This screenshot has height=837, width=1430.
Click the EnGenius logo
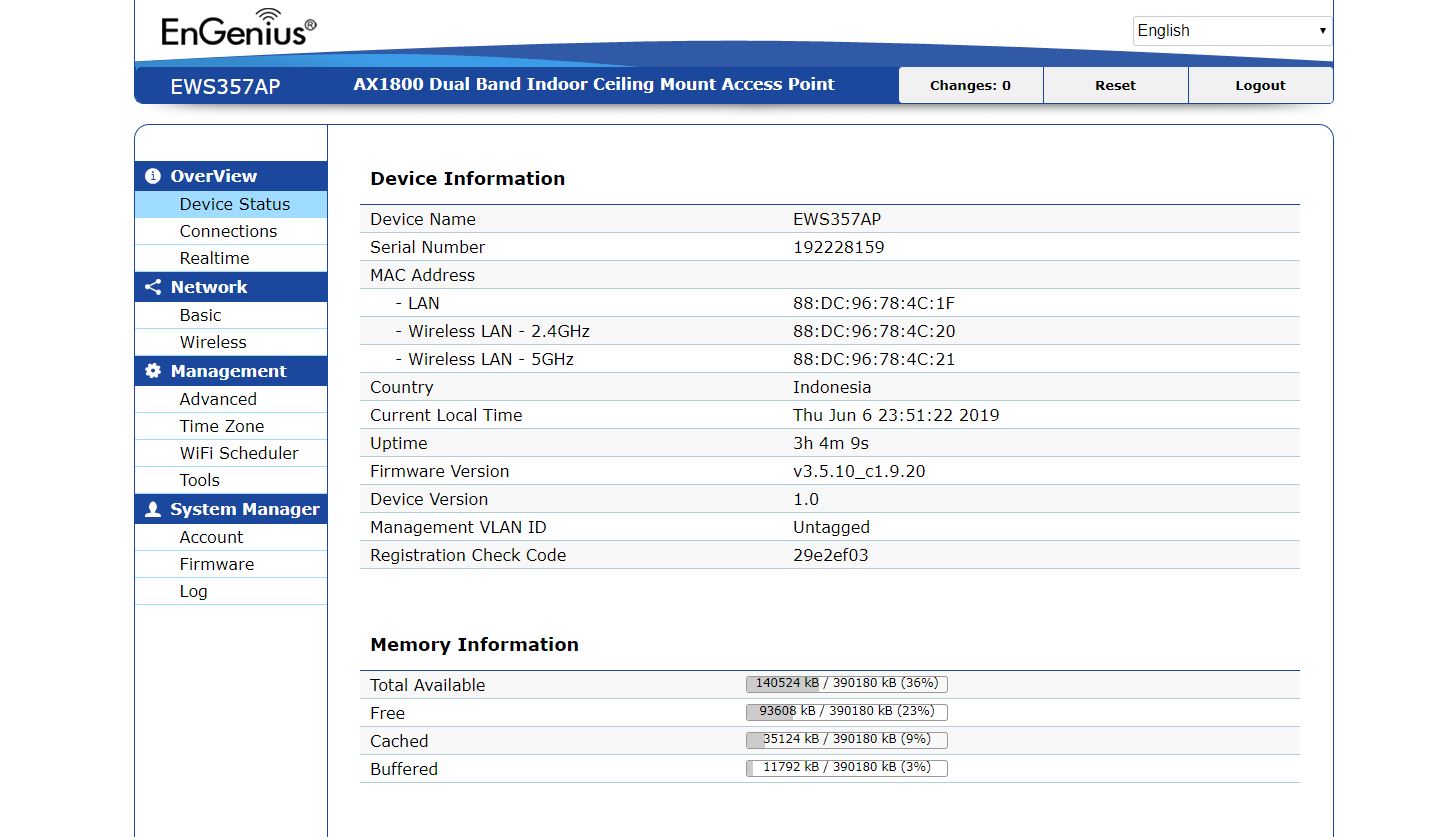tap(238, 28)
